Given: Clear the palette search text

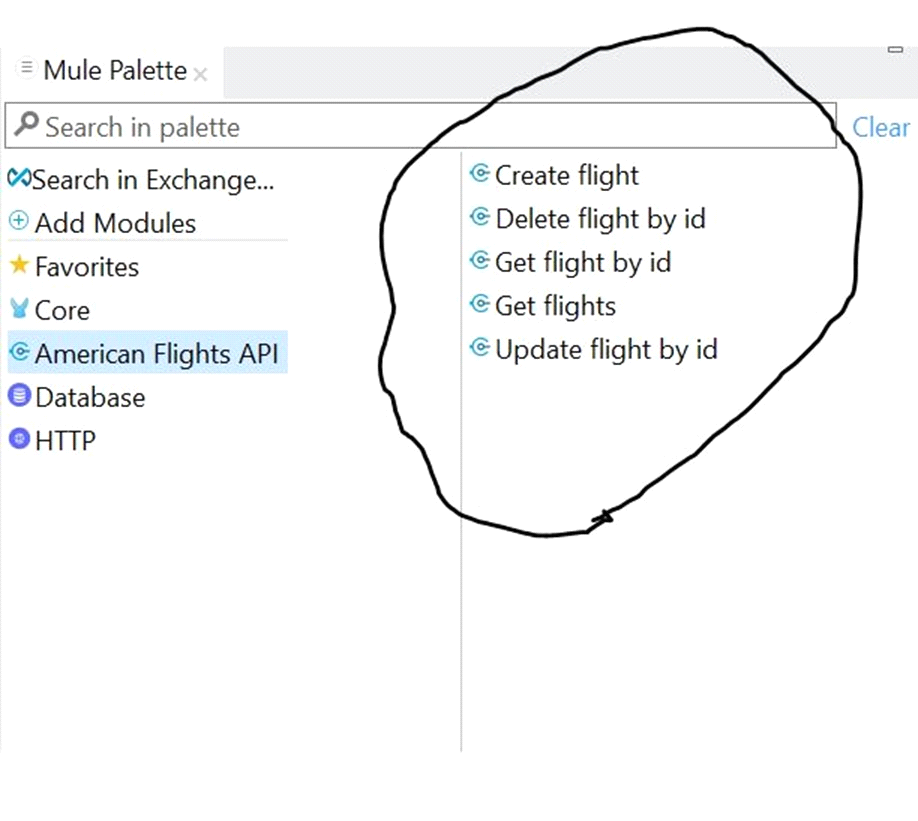Looking at the screenshot, I should 880,127.
